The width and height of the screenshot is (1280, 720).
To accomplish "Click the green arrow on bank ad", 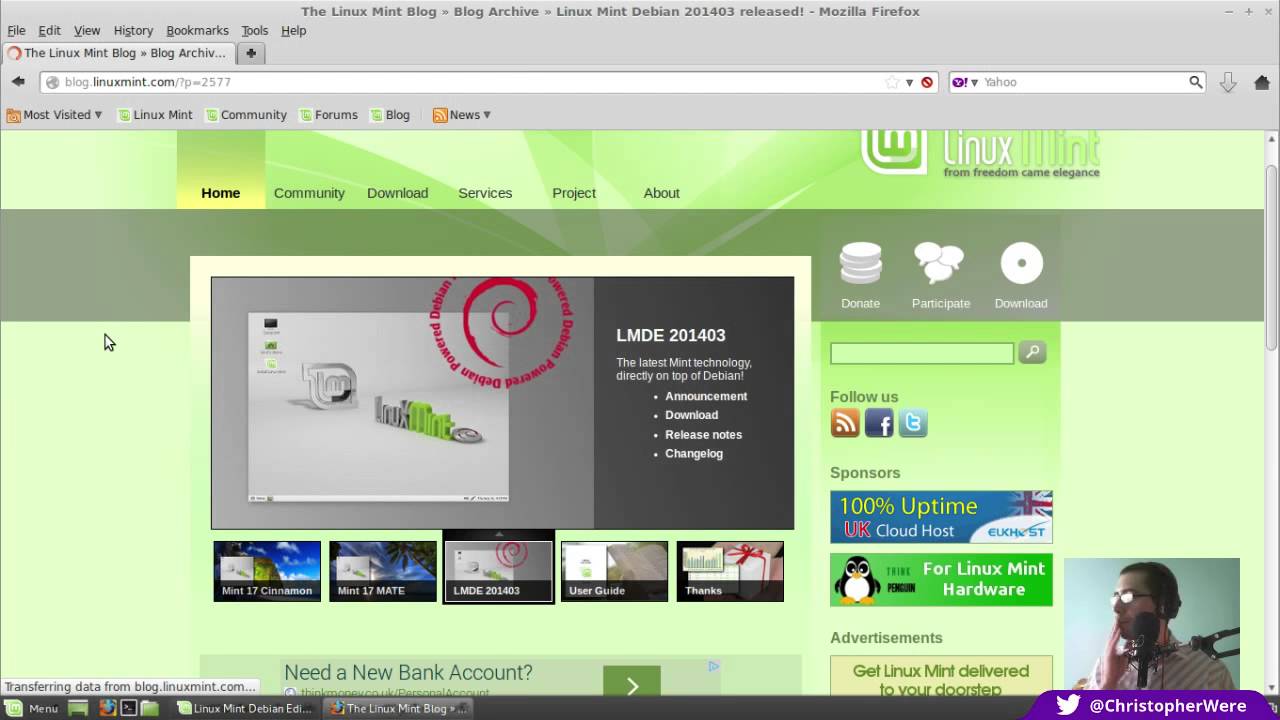I will [632, 683].
